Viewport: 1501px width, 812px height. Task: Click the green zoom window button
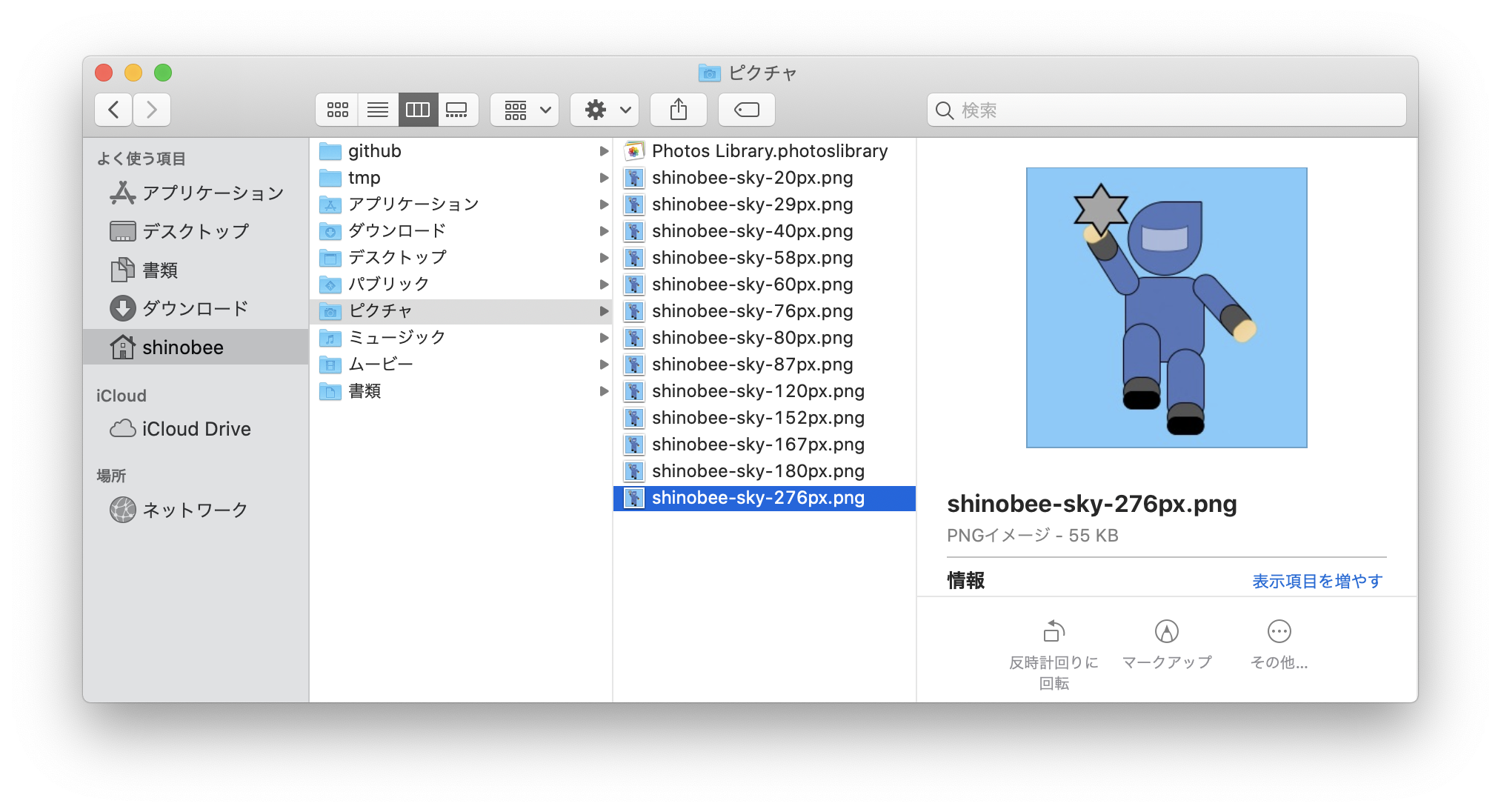pyautogui.click(x=163, y=73)
